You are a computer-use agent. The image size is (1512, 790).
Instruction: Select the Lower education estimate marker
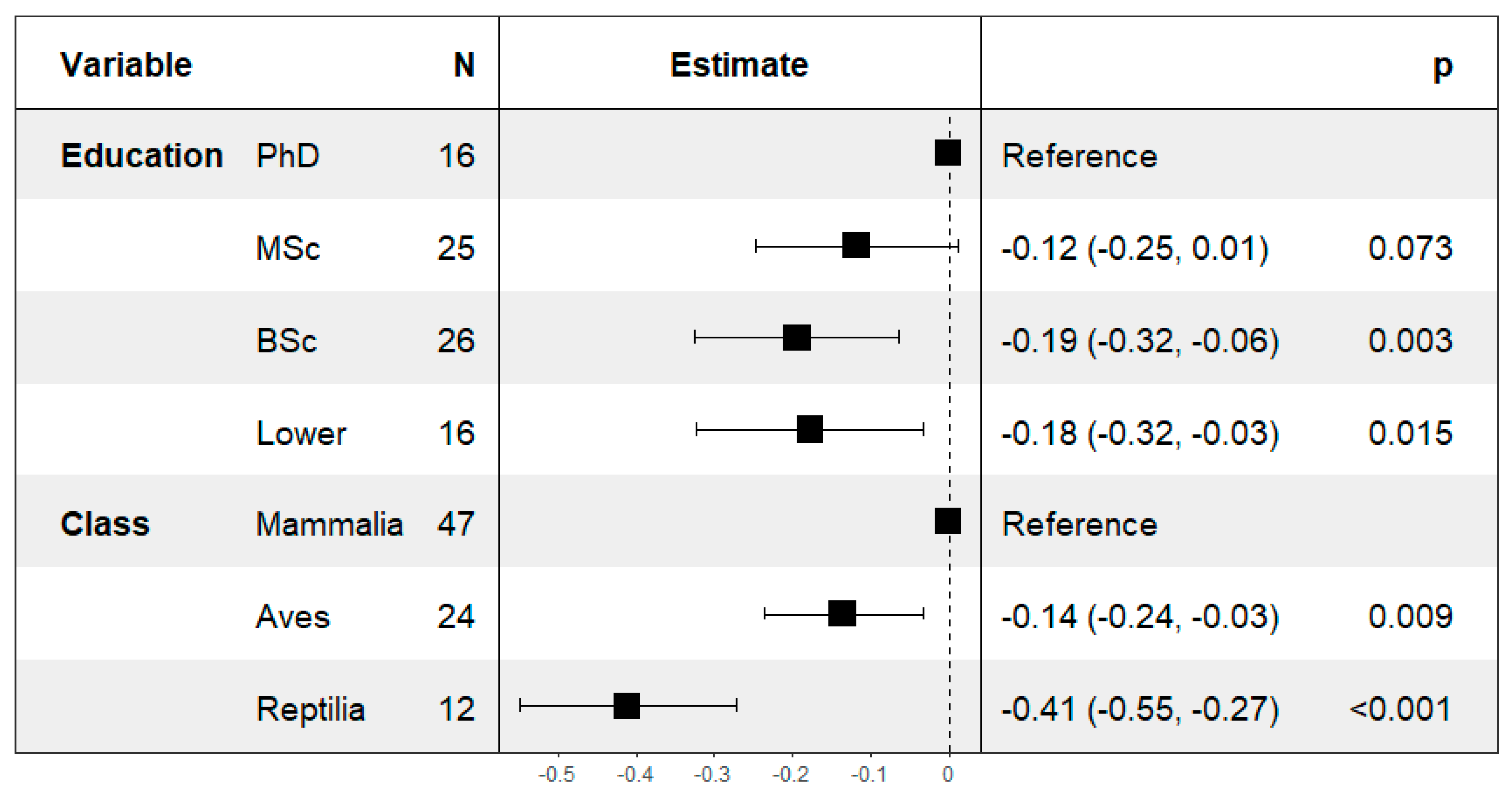(810, 430)
